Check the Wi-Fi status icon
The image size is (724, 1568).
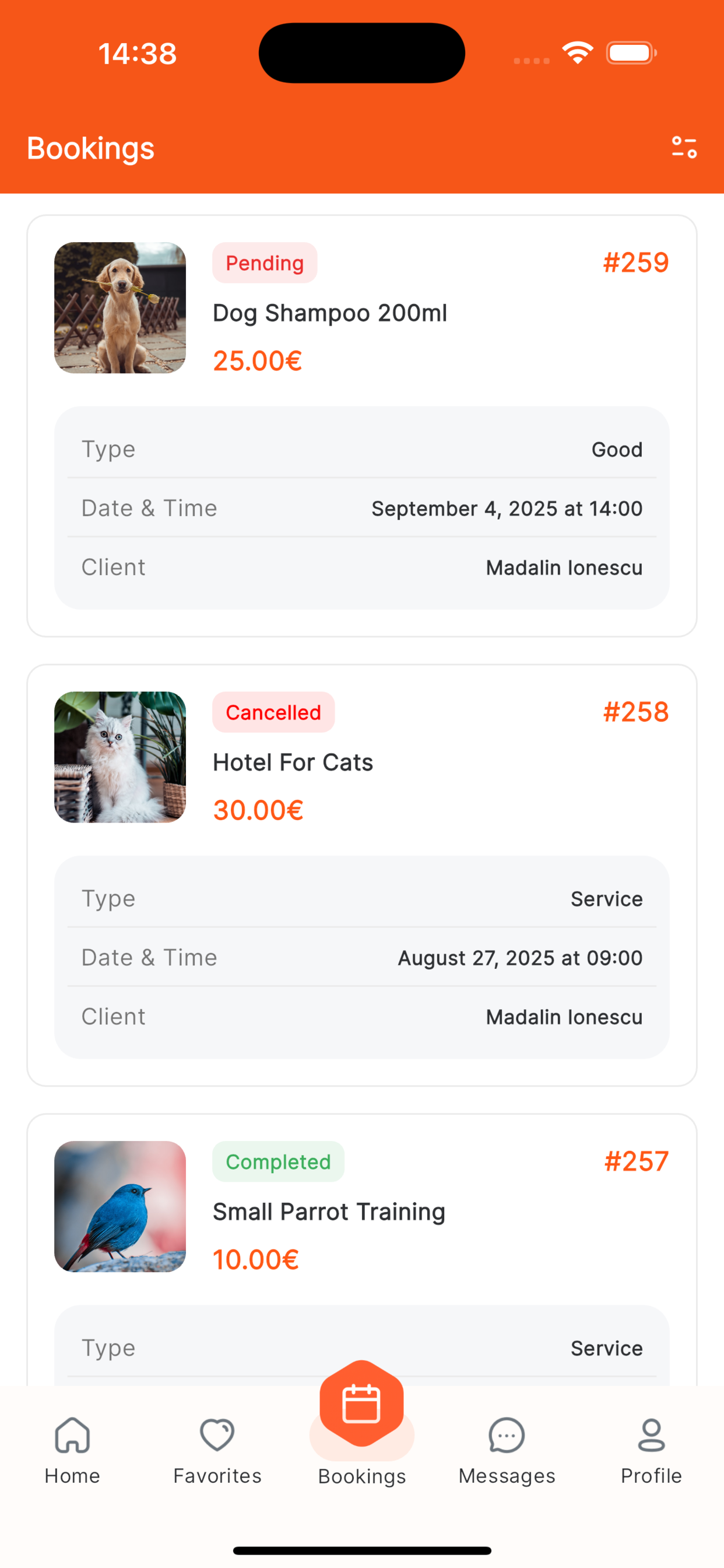pyautogui.click(x=577, y=52)
